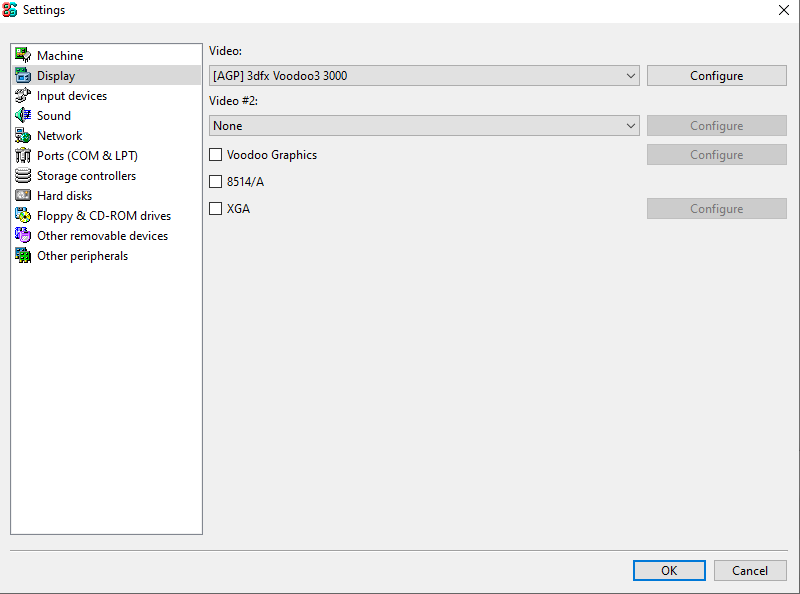Screen dimensions: 800x594
Task: Switch to the Sound label
Action: tap(54, 116)
